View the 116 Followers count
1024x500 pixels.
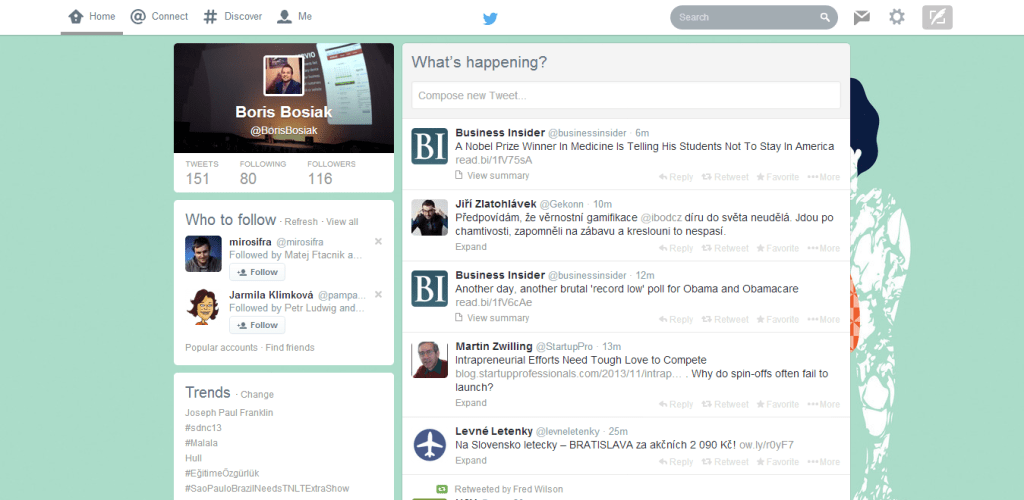331,172
